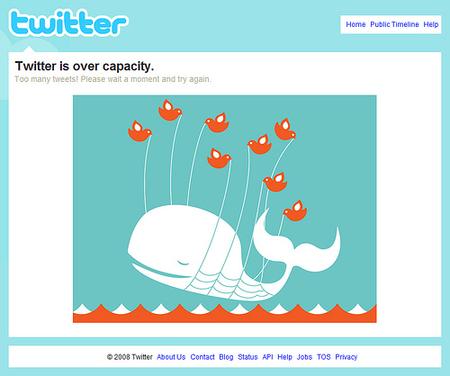
Task: Open the API footer link
Action: [268, 357]
